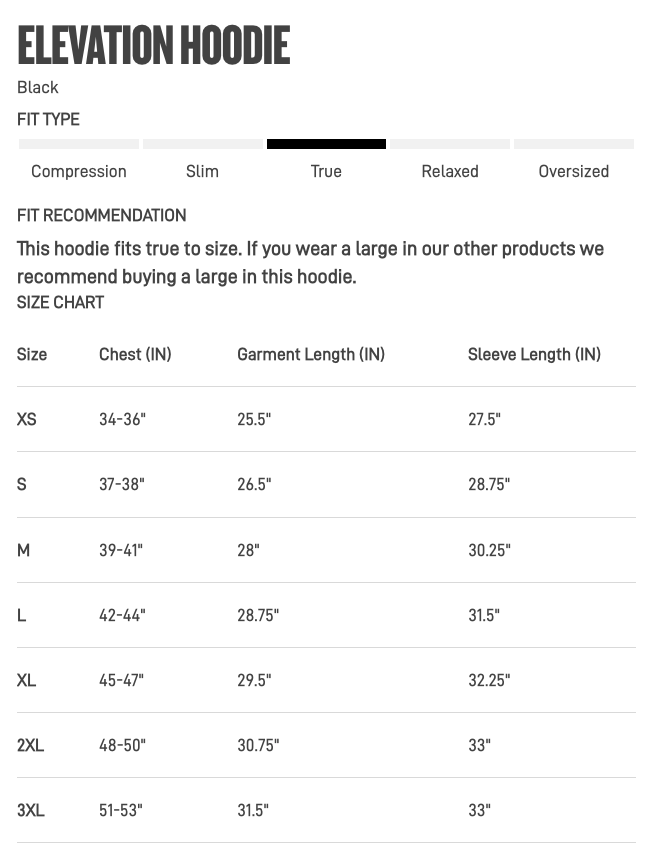Click the Compression fit type label

[x=79, y=171]
